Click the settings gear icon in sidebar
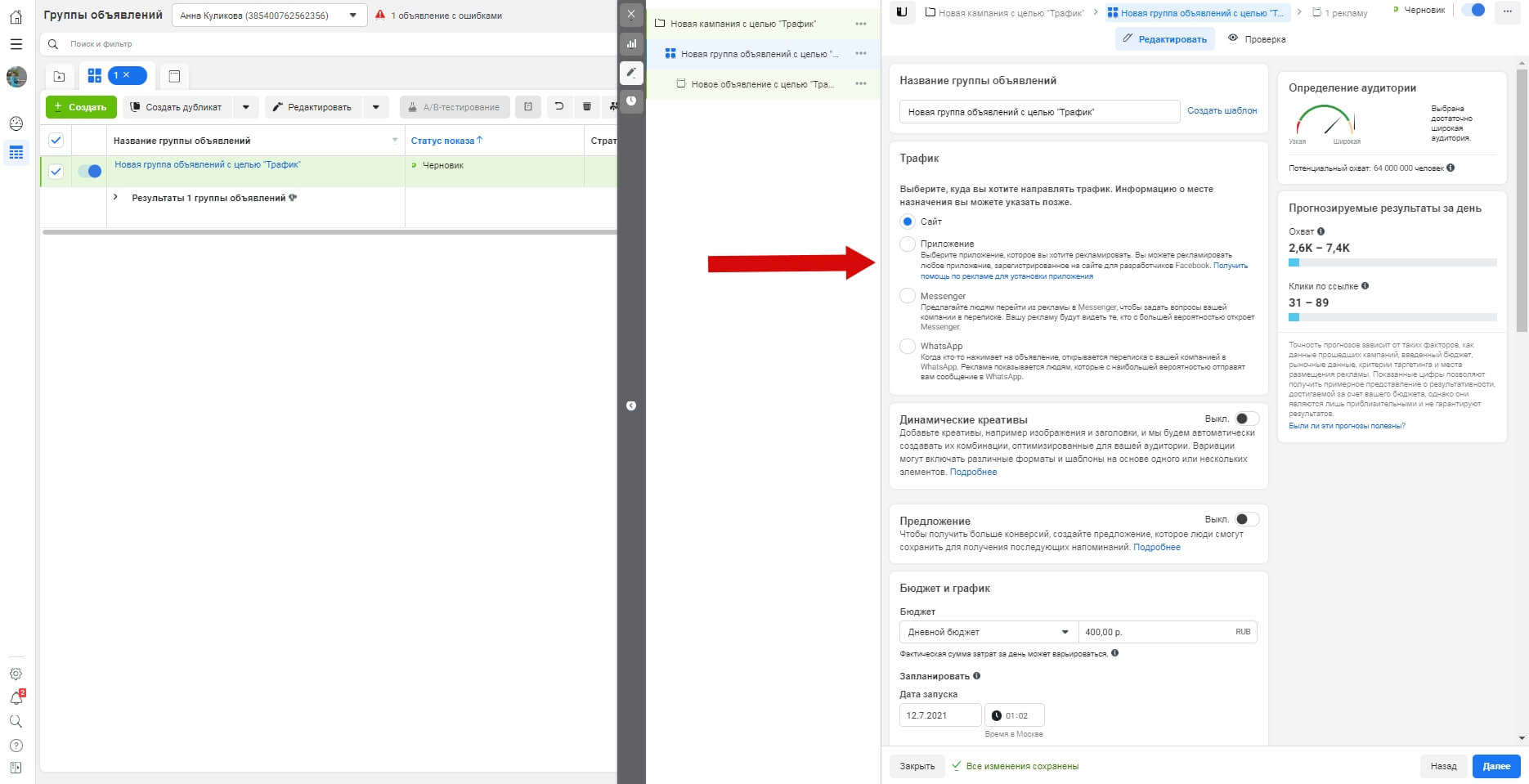The image size is (1529, 784). (16, 674)
